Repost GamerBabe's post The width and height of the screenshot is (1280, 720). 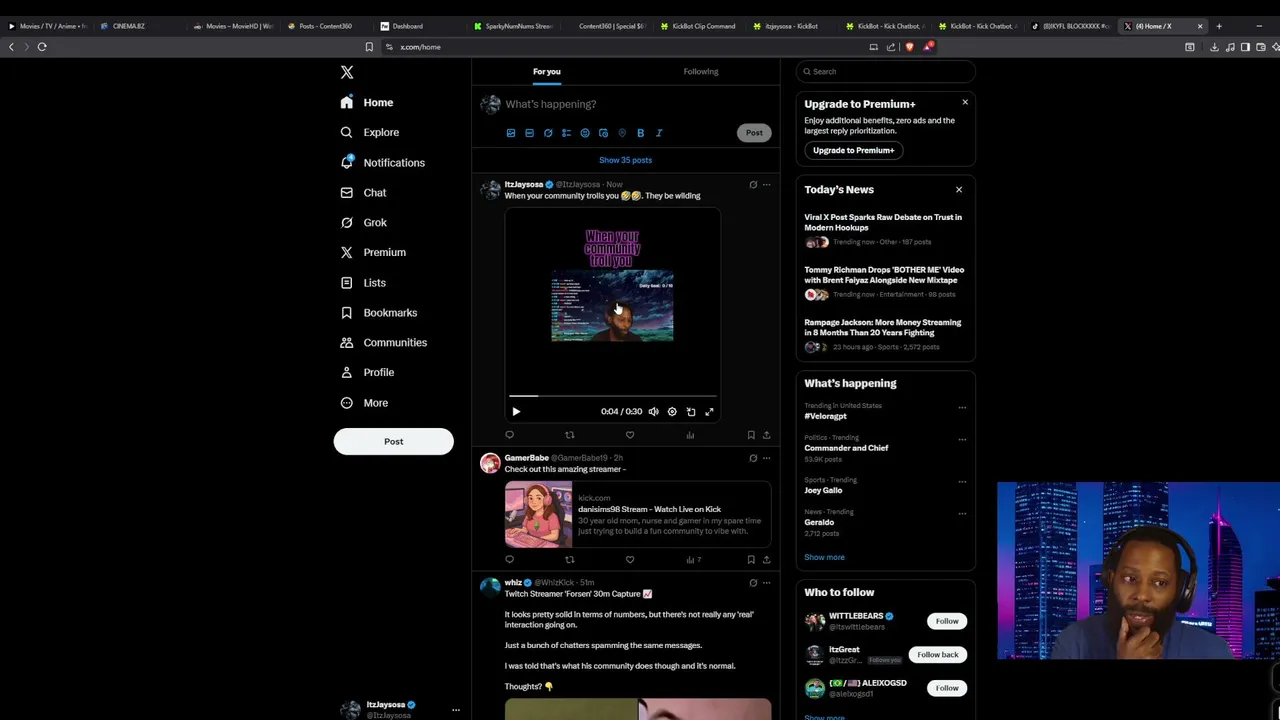tap(570, 560)
